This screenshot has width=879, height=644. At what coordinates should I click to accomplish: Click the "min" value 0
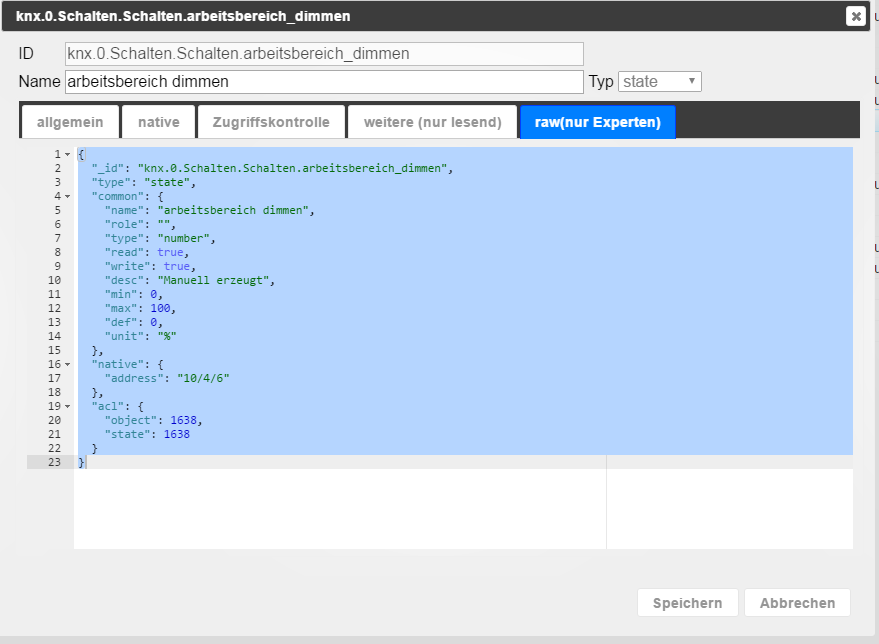[x=154, y=294]
